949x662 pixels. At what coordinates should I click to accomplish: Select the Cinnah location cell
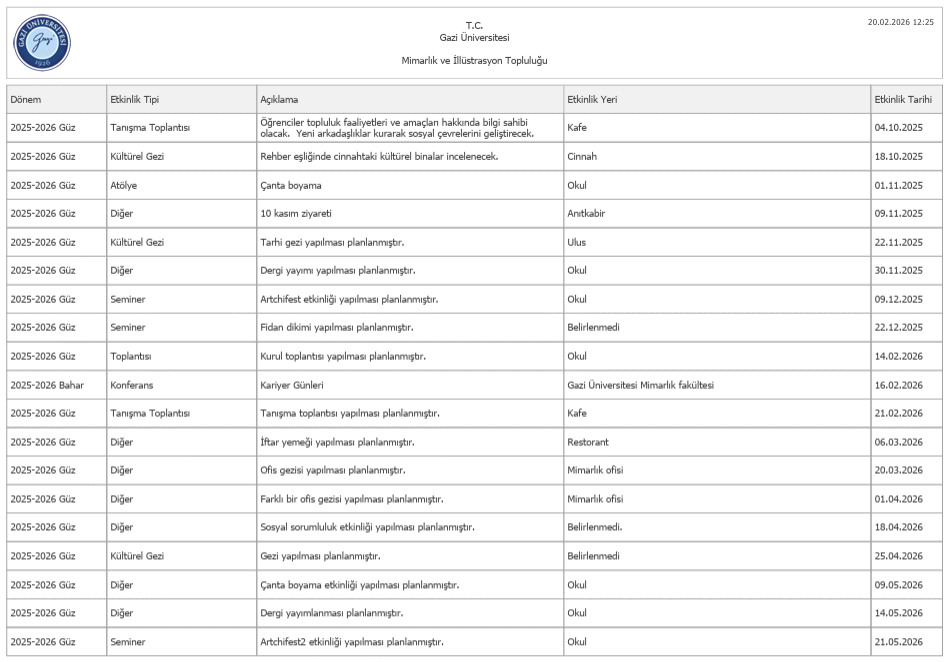pyautogui.click(x=582, y=156)
